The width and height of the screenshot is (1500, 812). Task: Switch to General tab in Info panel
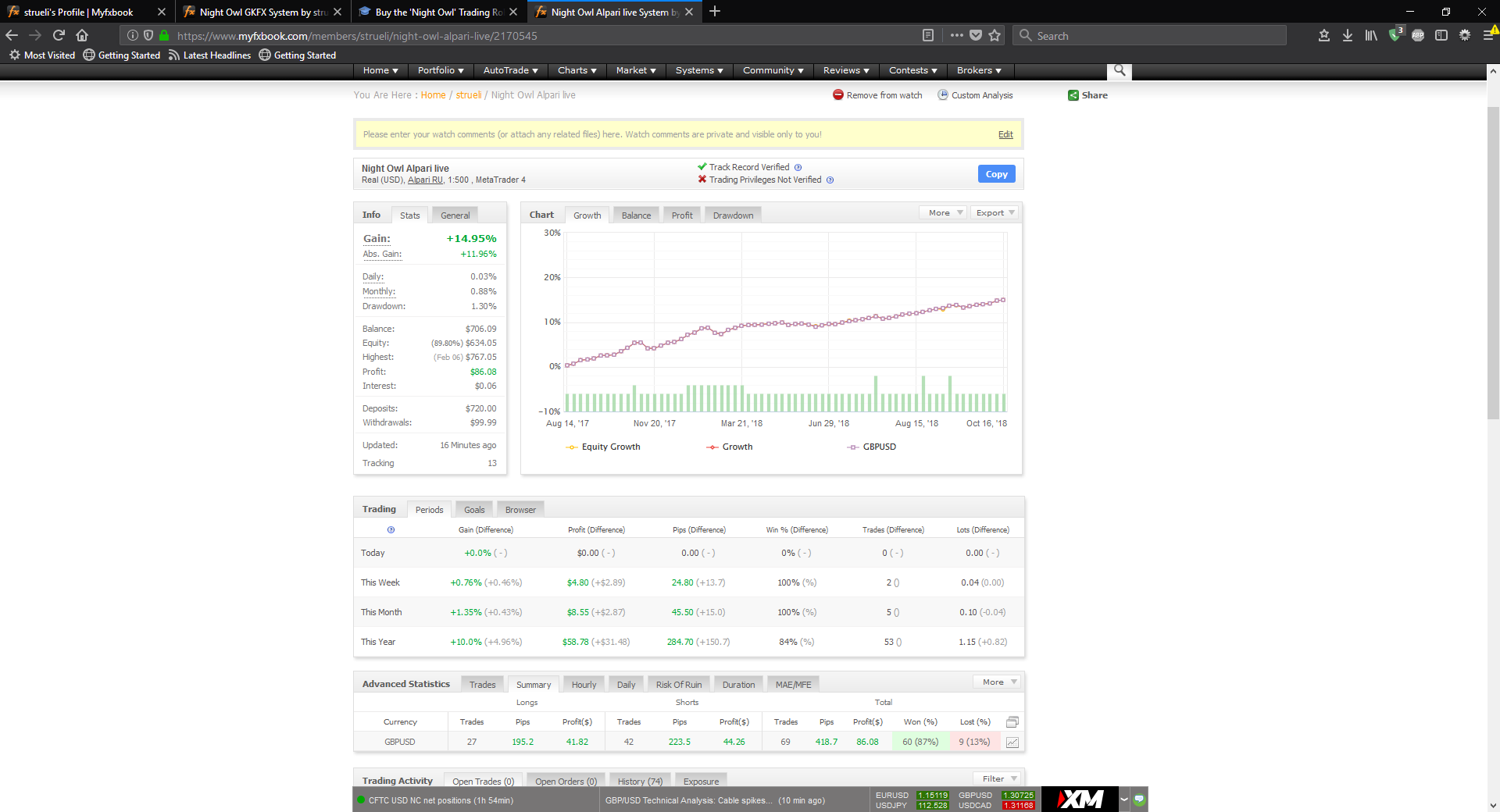pos(455,215)
